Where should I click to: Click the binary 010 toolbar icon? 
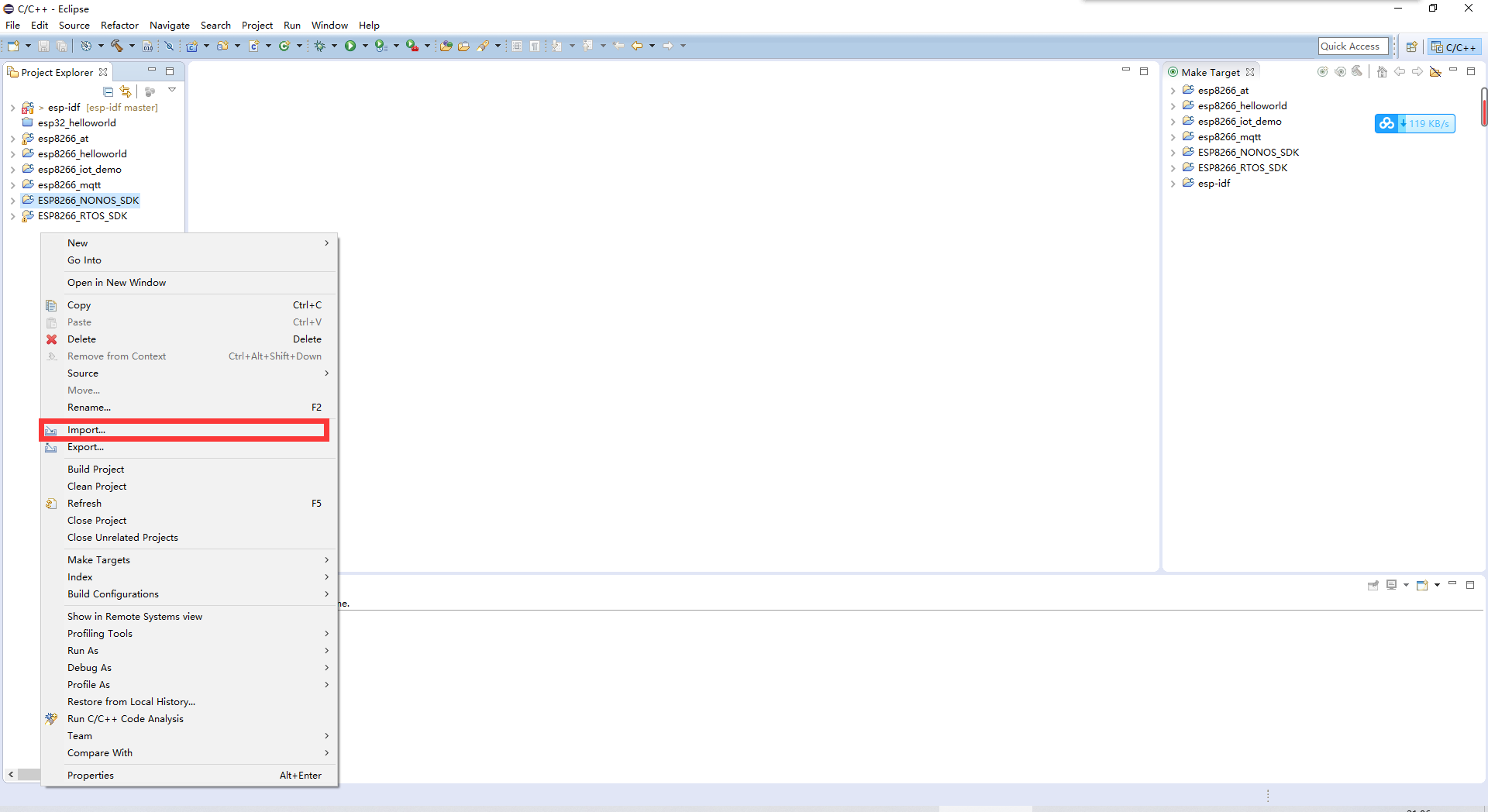click(147, 46)
